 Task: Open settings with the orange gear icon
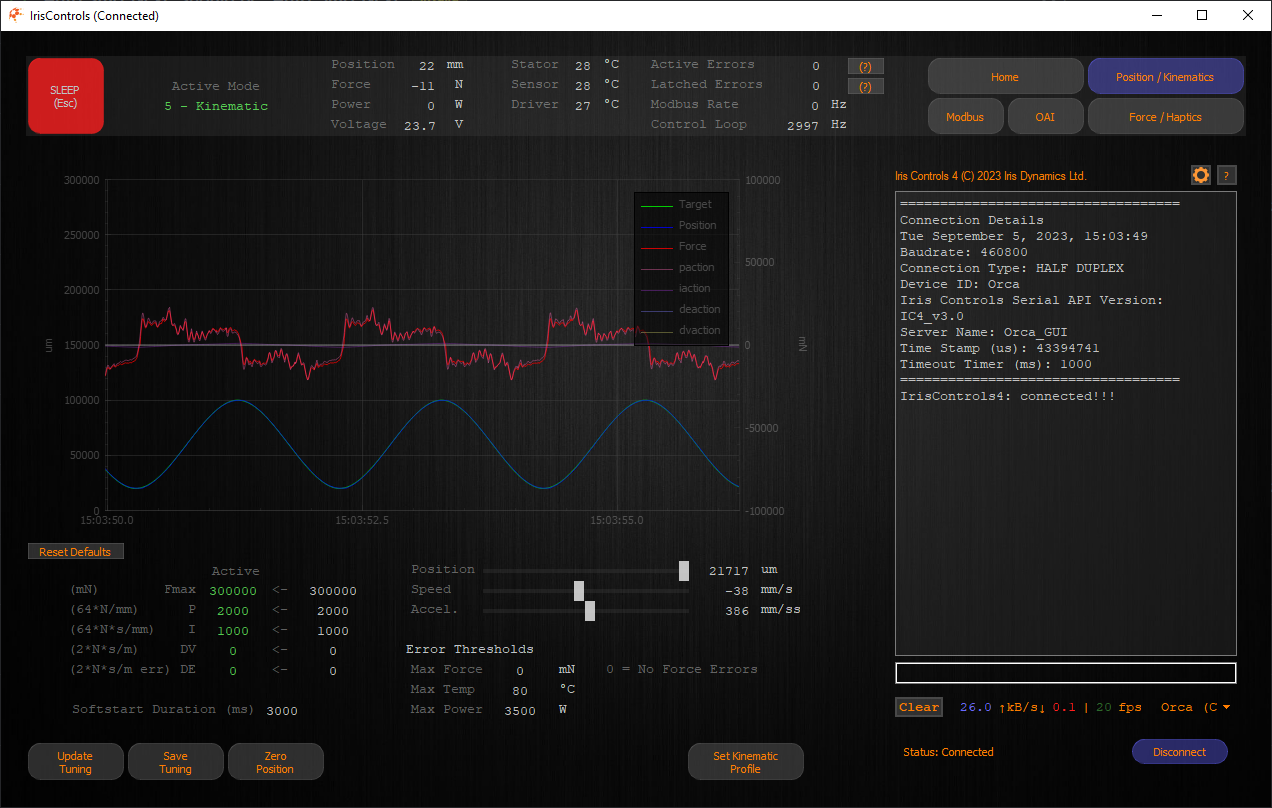click(1201, 175)
